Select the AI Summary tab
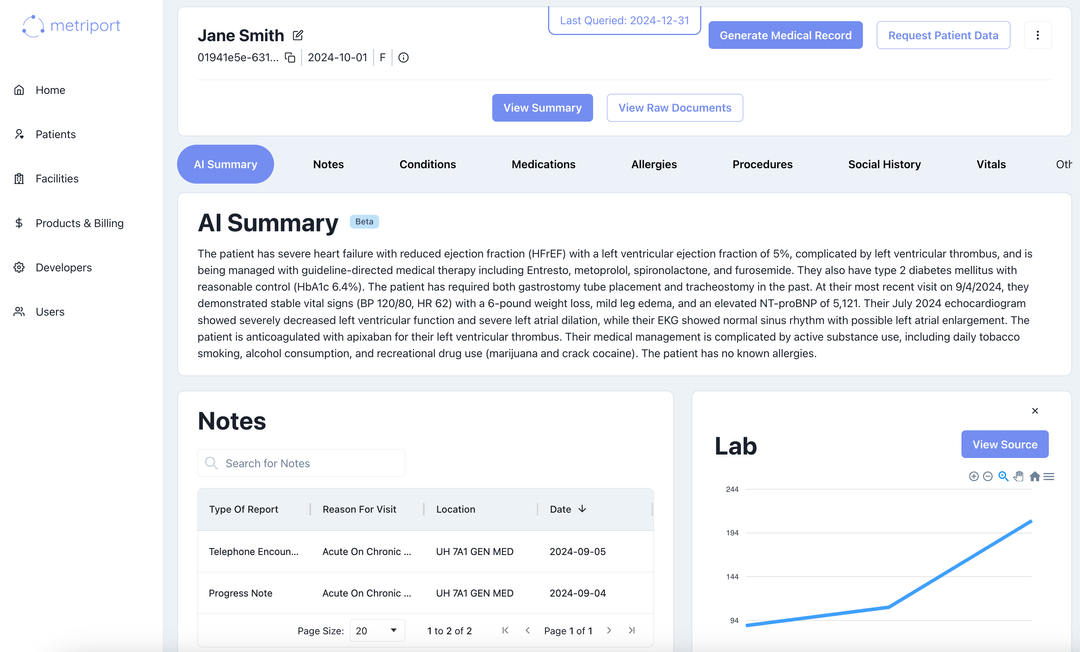The image size is (1080, 652). [x=225, y=165]
